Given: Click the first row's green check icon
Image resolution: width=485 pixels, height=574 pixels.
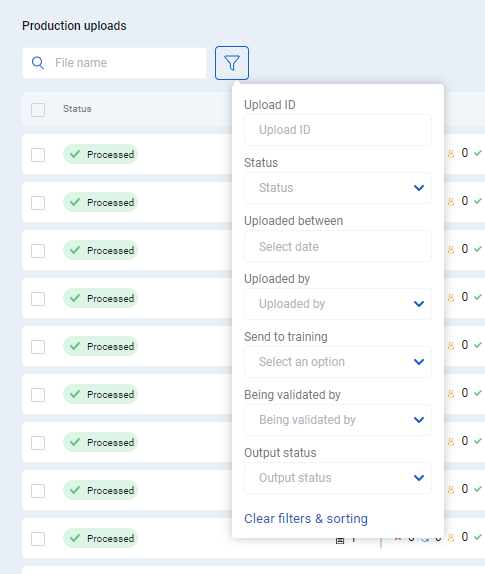Looking at the screenshot, I should [478, 153].
